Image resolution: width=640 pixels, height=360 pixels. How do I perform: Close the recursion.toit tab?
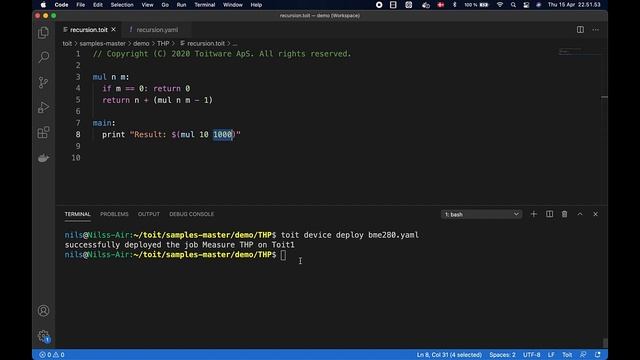(113, 29)
